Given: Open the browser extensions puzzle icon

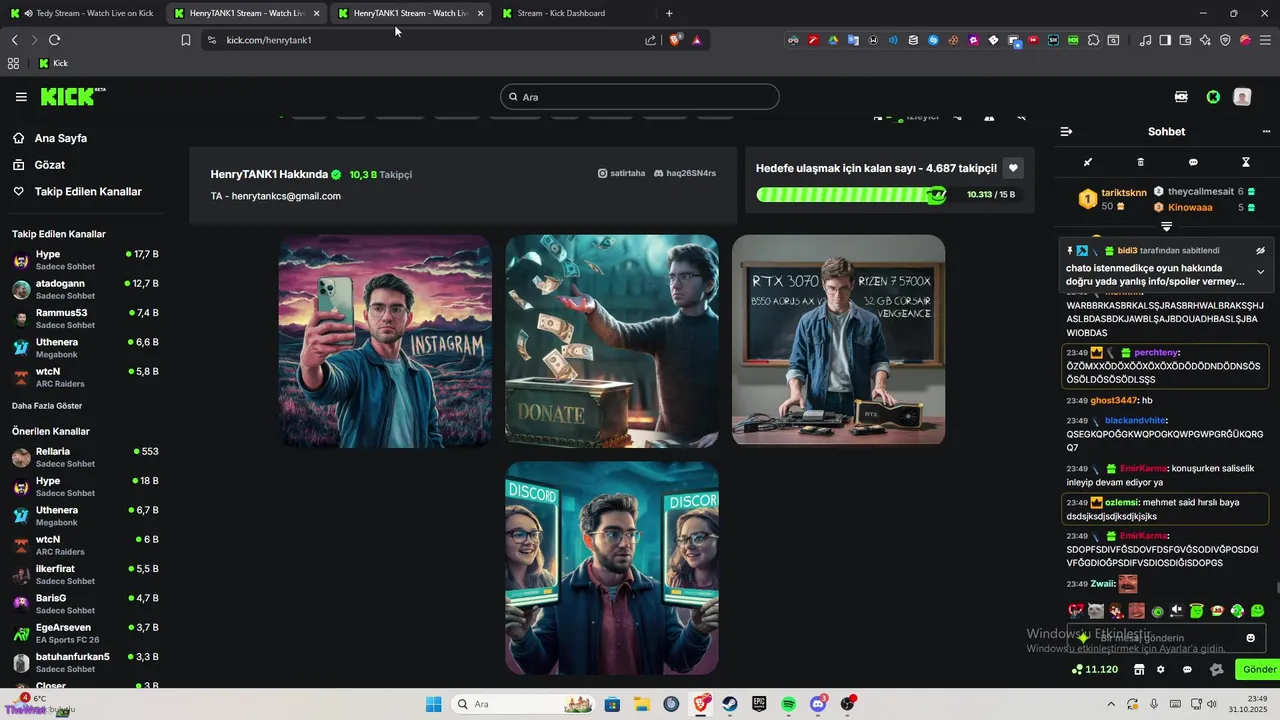Looking at the screenshot, I should click(1094, 40).
